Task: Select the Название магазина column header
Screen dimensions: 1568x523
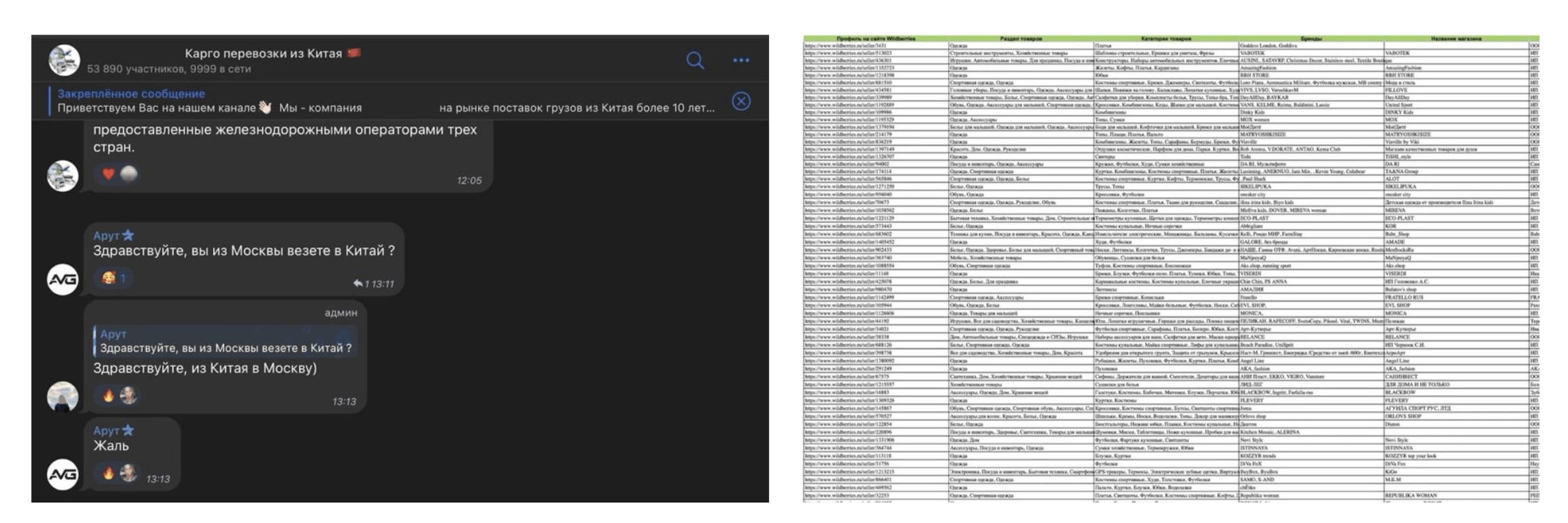Action: coord(1456,39)
